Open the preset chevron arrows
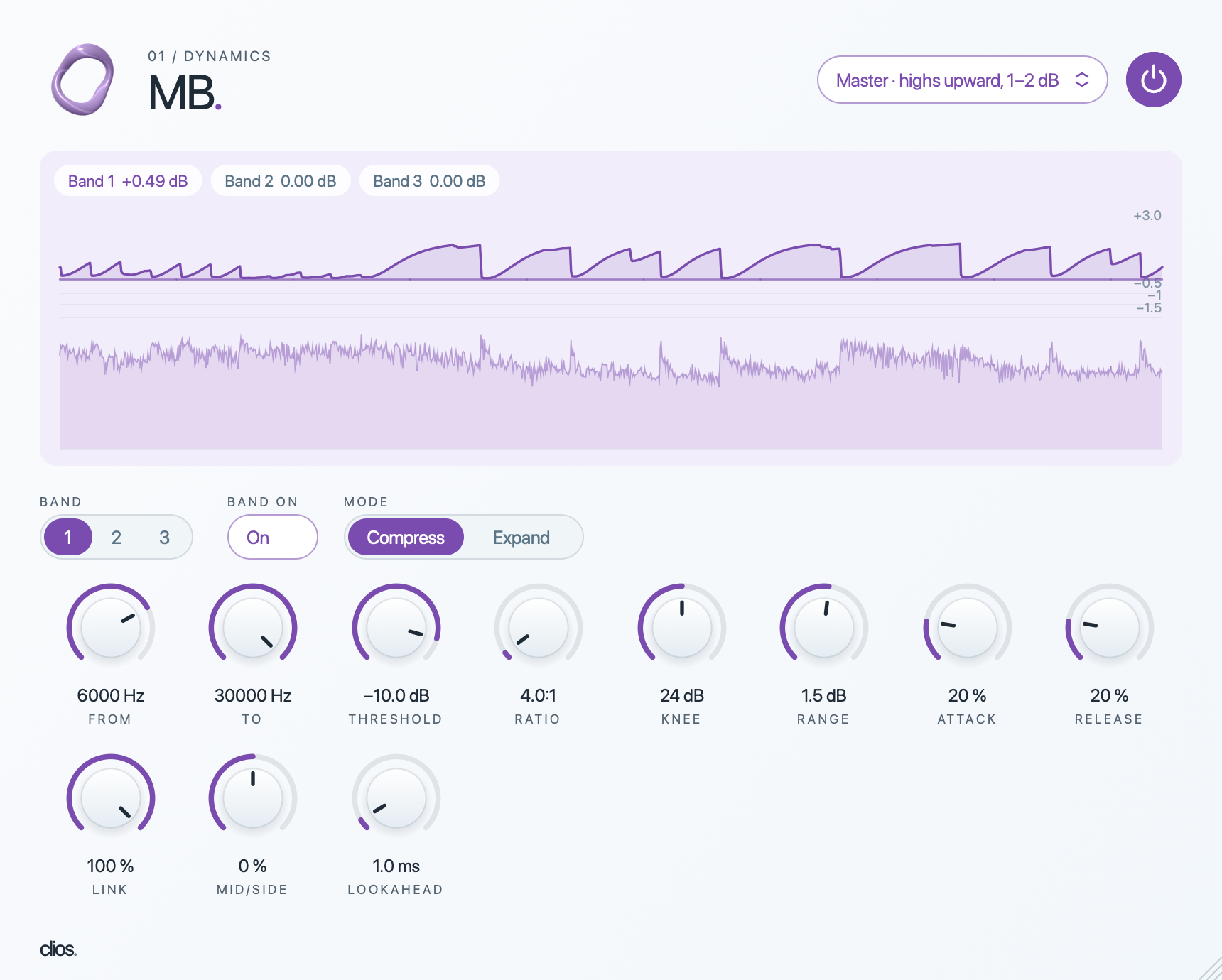 pyautogui.click(x=1081, y=80)
